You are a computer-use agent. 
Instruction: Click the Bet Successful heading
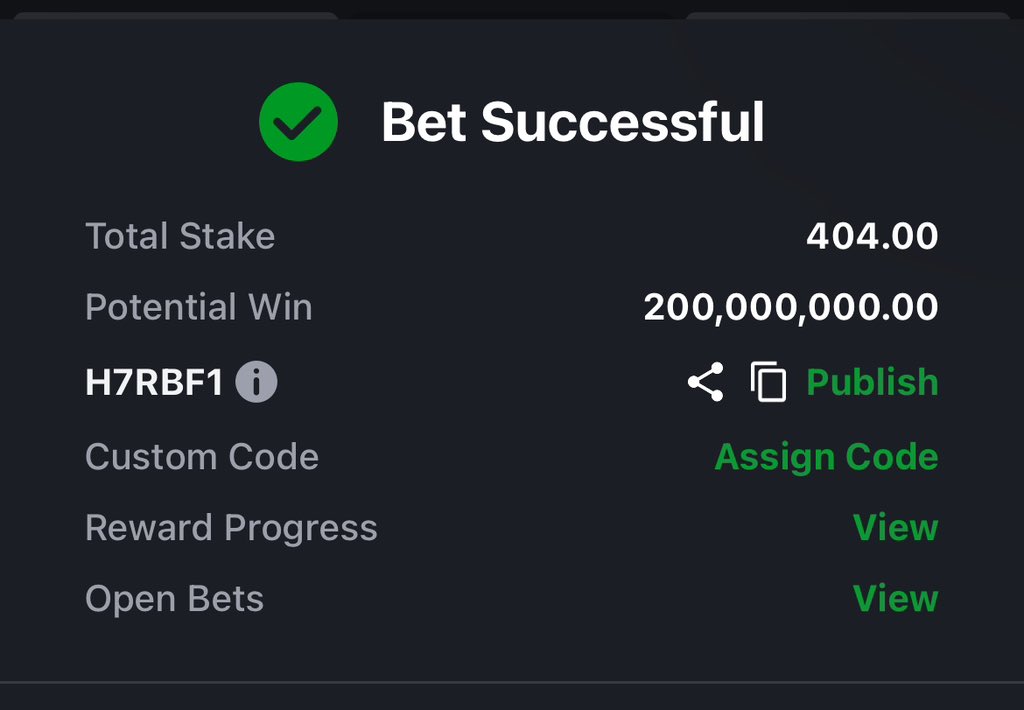point(573,122)
